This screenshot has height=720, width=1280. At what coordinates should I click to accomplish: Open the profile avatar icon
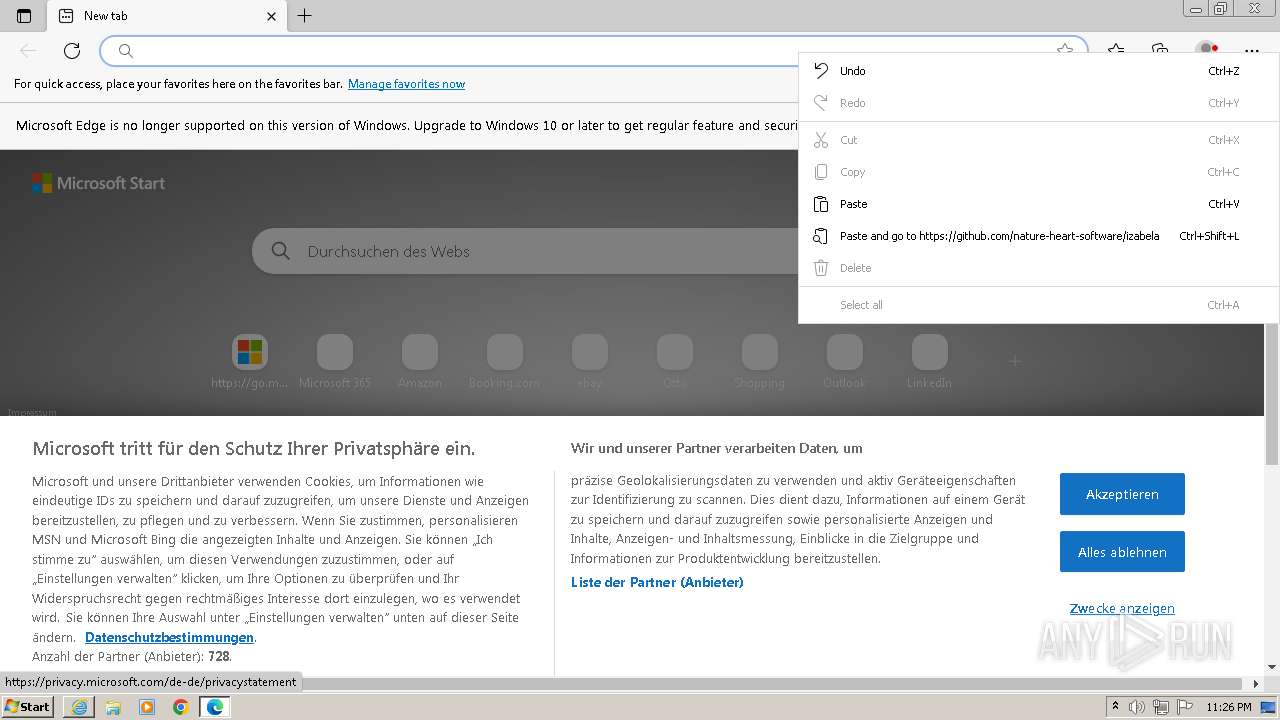coord(1207,49)
